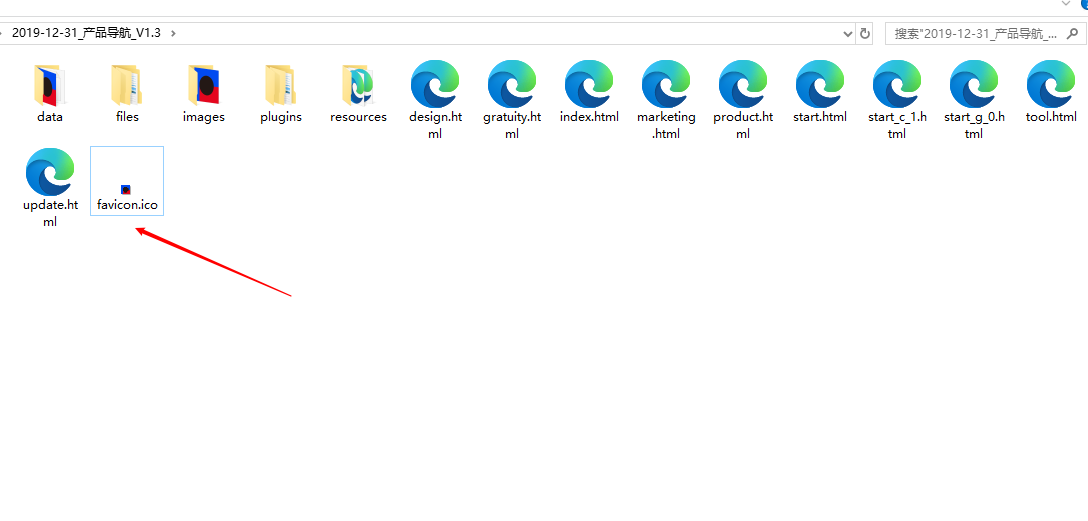
Task: Click the plugins folder name label
Action: pos(281,117)
